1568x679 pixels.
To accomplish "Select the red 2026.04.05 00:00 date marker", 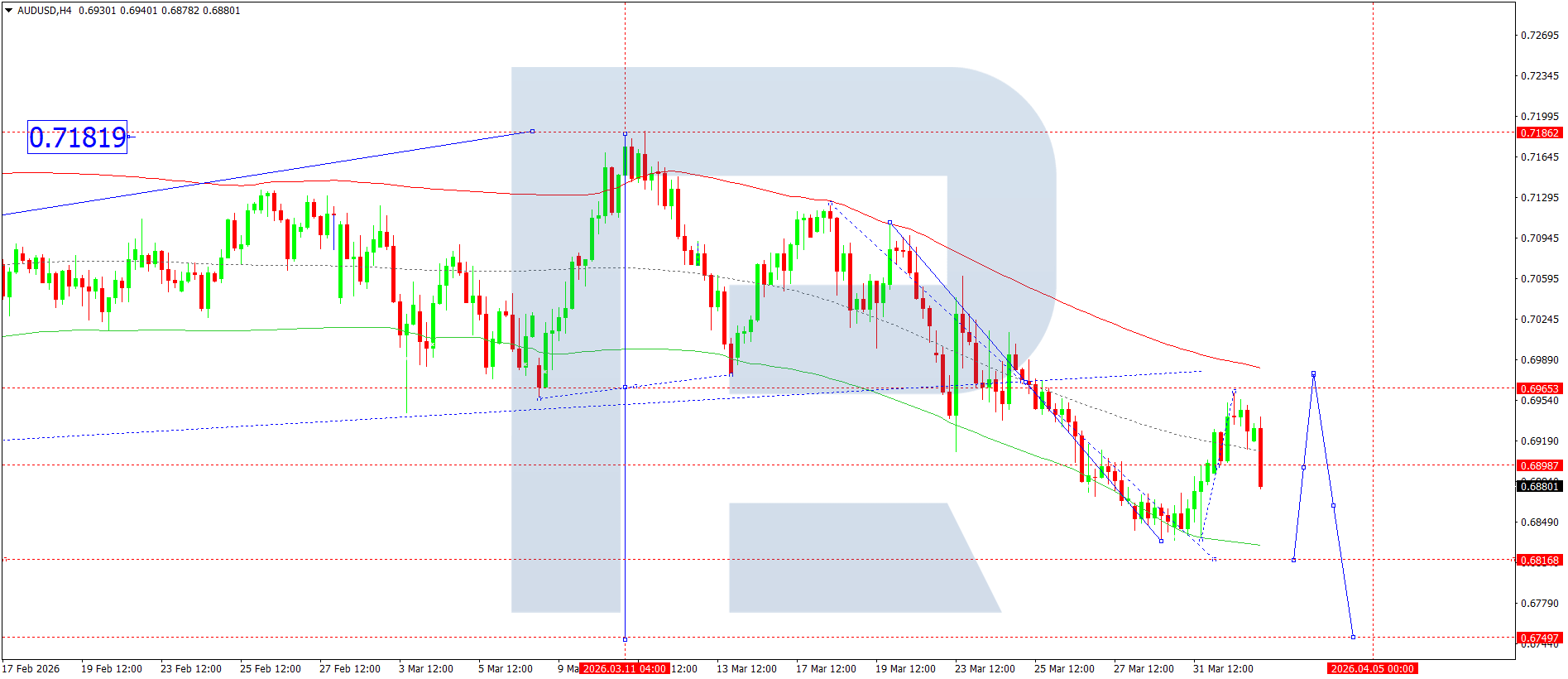I will click(1372, 669).
